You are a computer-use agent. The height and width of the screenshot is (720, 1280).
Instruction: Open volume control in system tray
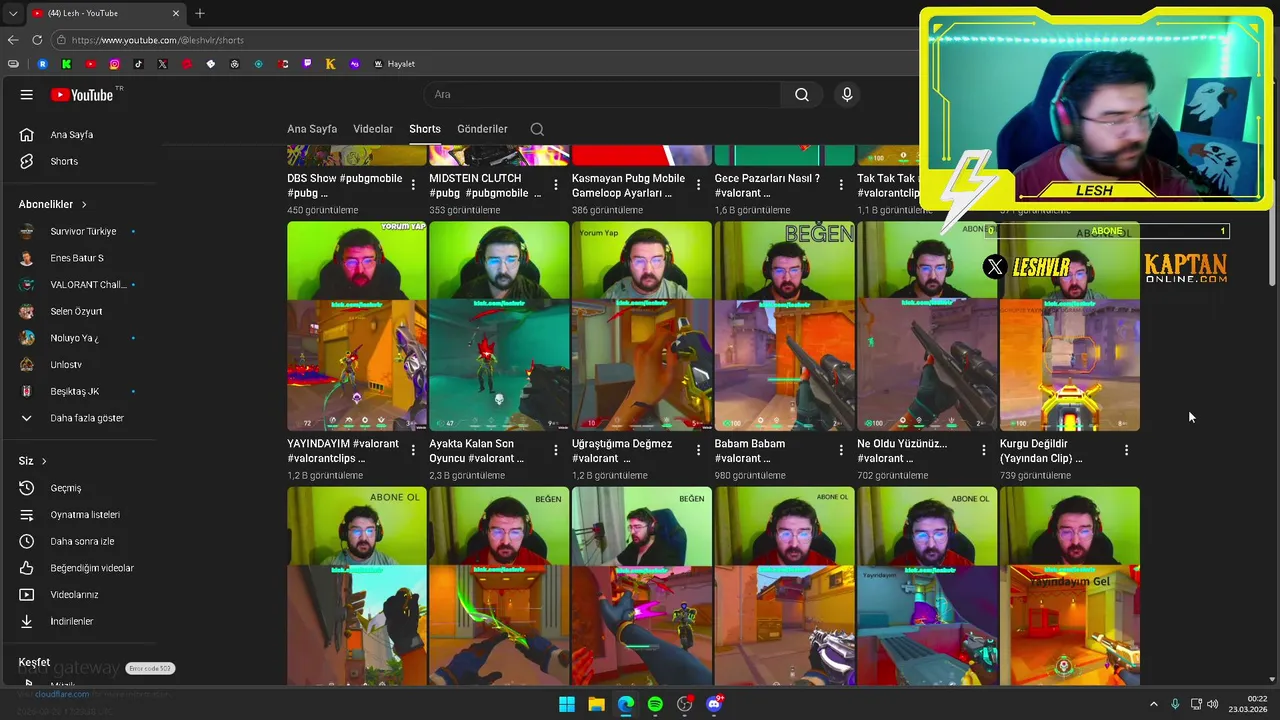click(x=1212, y=704)
